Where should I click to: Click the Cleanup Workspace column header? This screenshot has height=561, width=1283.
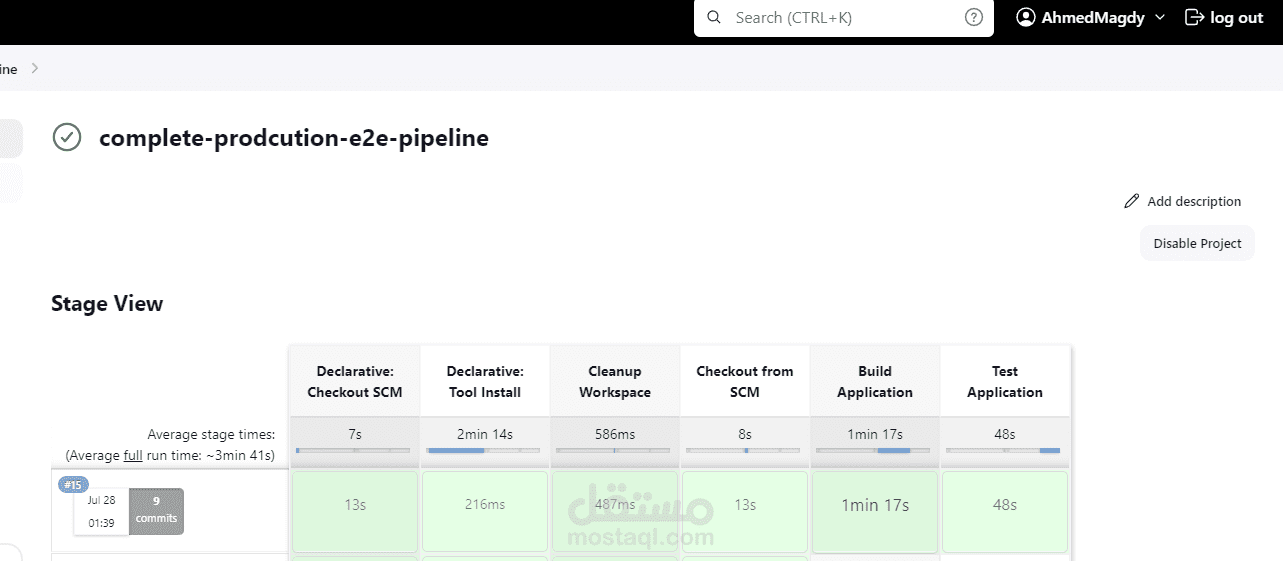coord(615,382)
